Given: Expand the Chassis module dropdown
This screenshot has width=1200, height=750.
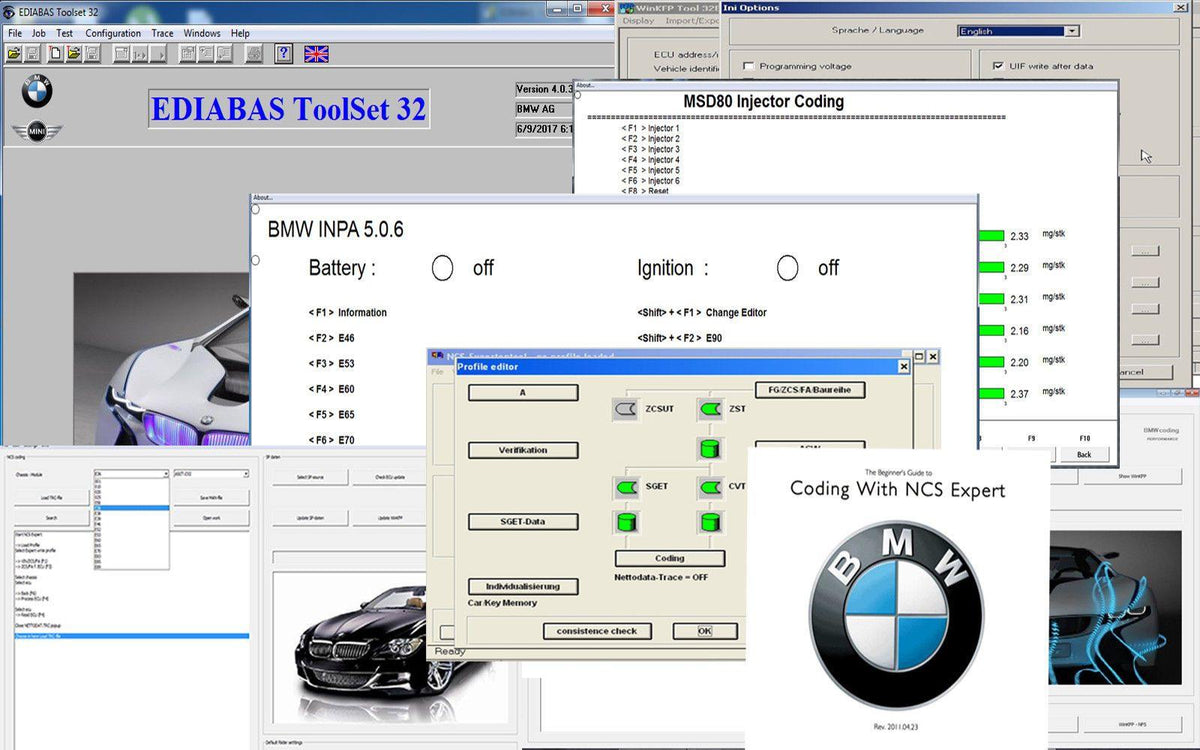Looking at the screenshot, I should coord(164,474).
